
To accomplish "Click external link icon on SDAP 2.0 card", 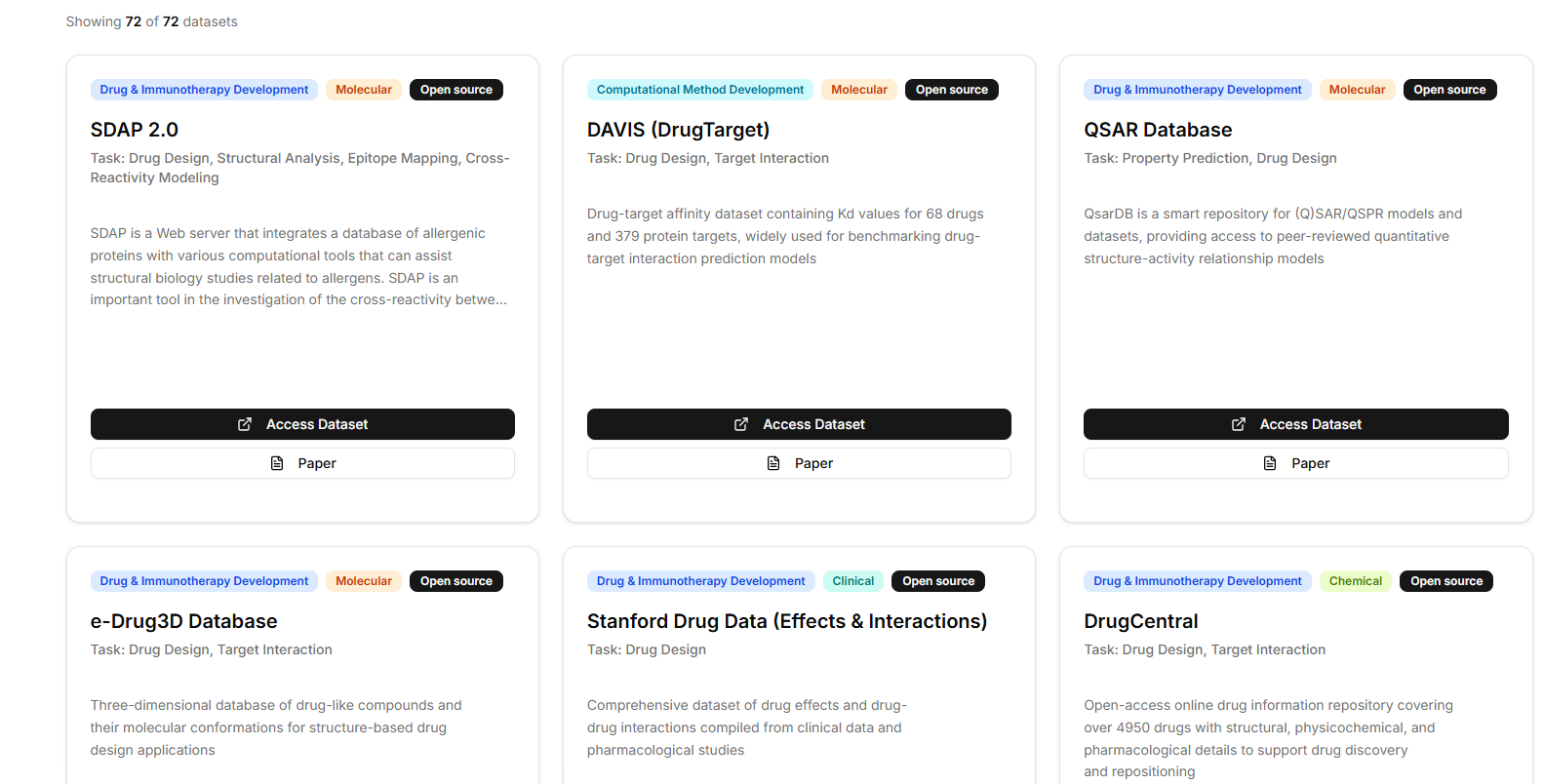I will (245, 424).
